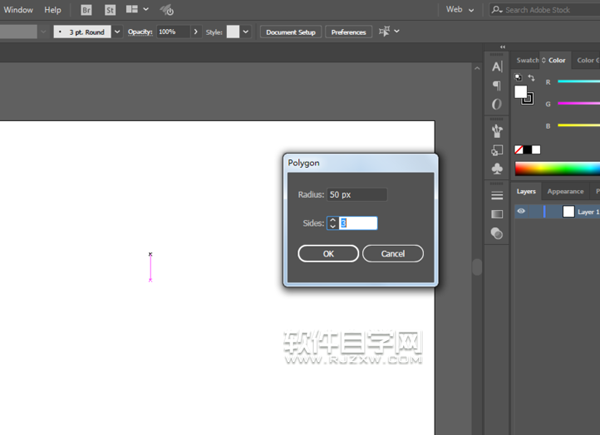Expand the 3 pt. Round brush dropdown

pos(117,32)
